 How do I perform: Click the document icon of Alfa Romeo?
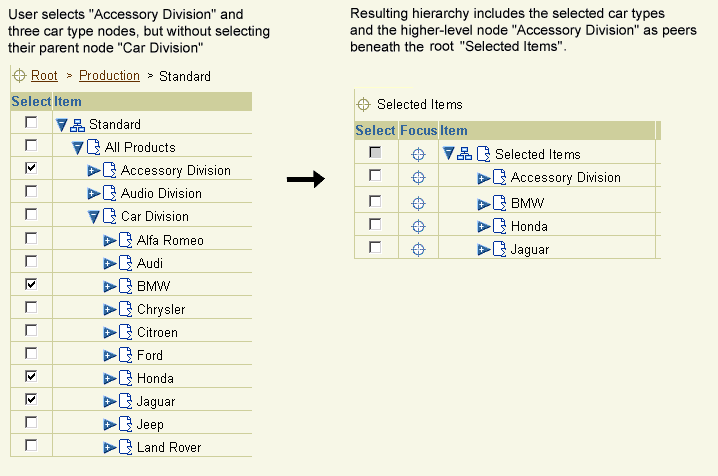(x=125, y=240)
